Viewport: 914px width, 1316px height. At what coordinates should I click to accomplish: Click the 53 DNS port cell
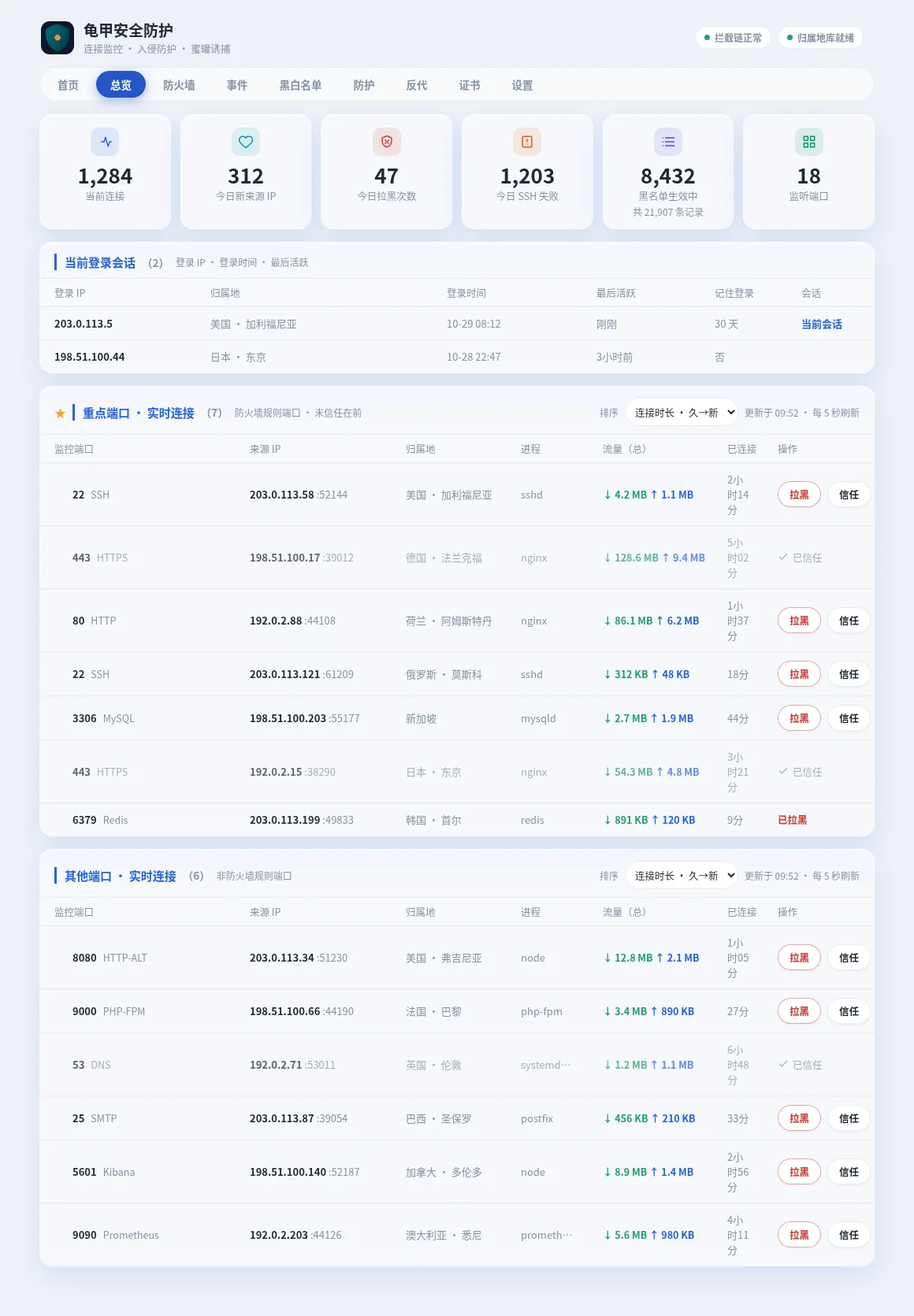91,1065
